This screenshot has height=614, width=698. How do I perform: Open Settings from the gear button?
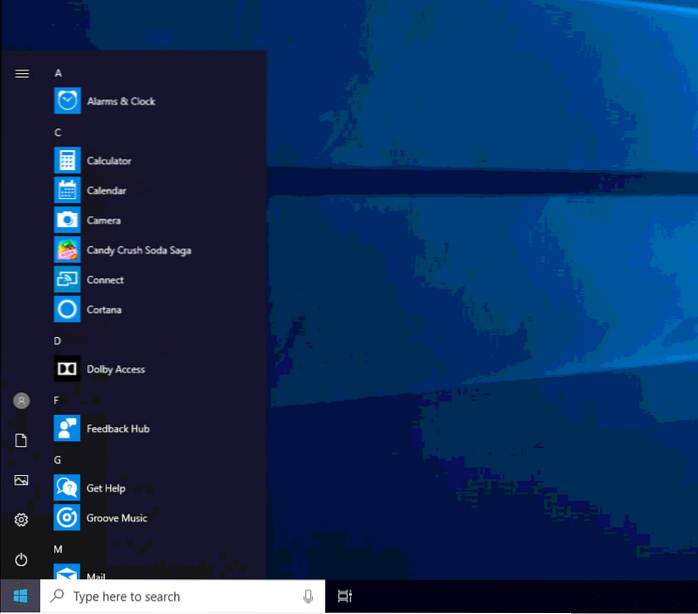tap(21, 520)
